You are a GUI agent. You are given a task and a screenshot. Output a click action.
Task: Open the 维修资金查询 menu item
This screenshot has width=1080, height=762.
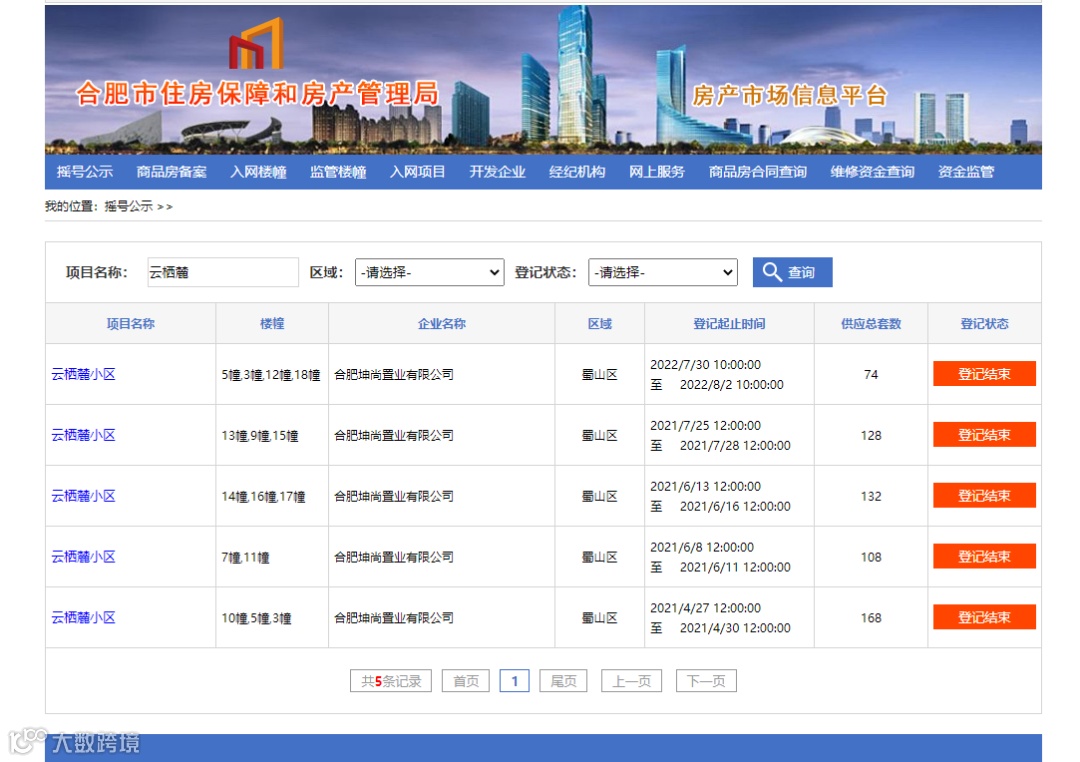[x=872, y=172]
